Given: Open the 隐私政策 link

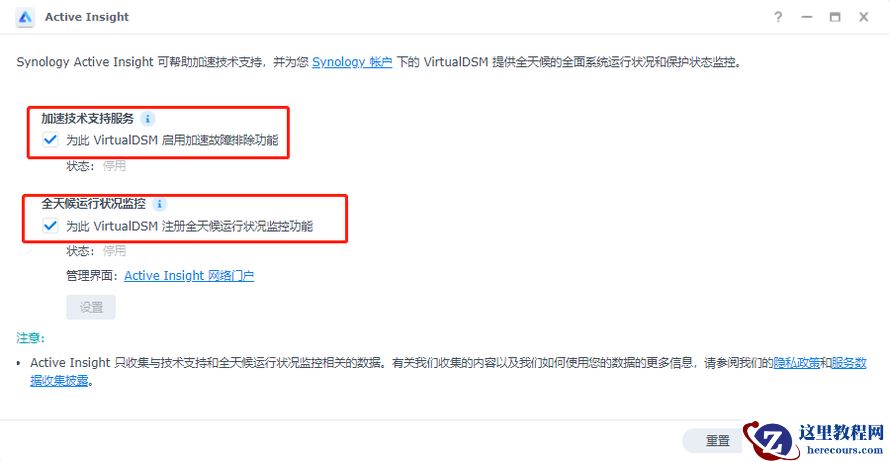Looking at the screenshot, I should pos(797,363).
